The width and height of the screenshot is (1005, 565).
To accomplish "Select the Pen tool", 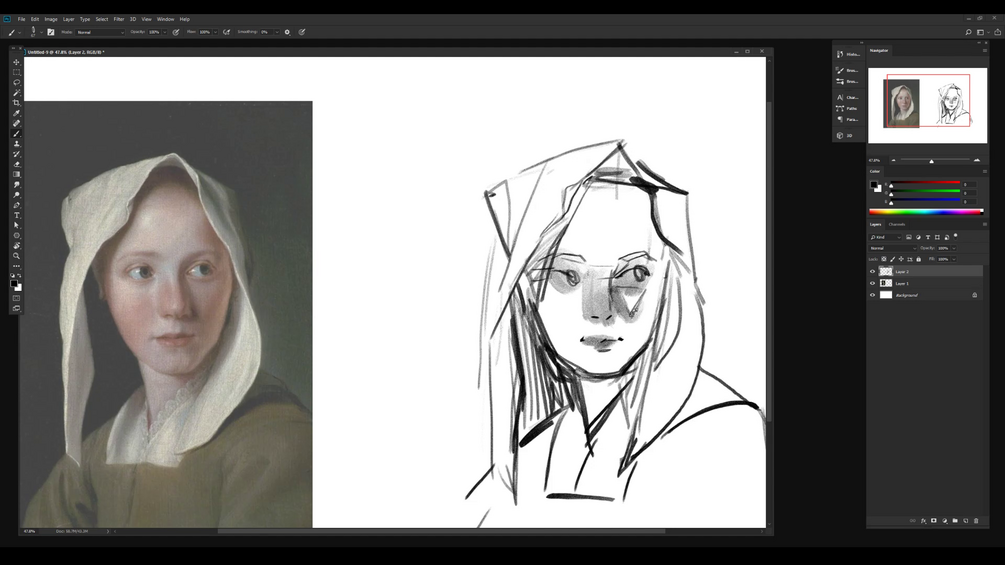I will point(17,205).
